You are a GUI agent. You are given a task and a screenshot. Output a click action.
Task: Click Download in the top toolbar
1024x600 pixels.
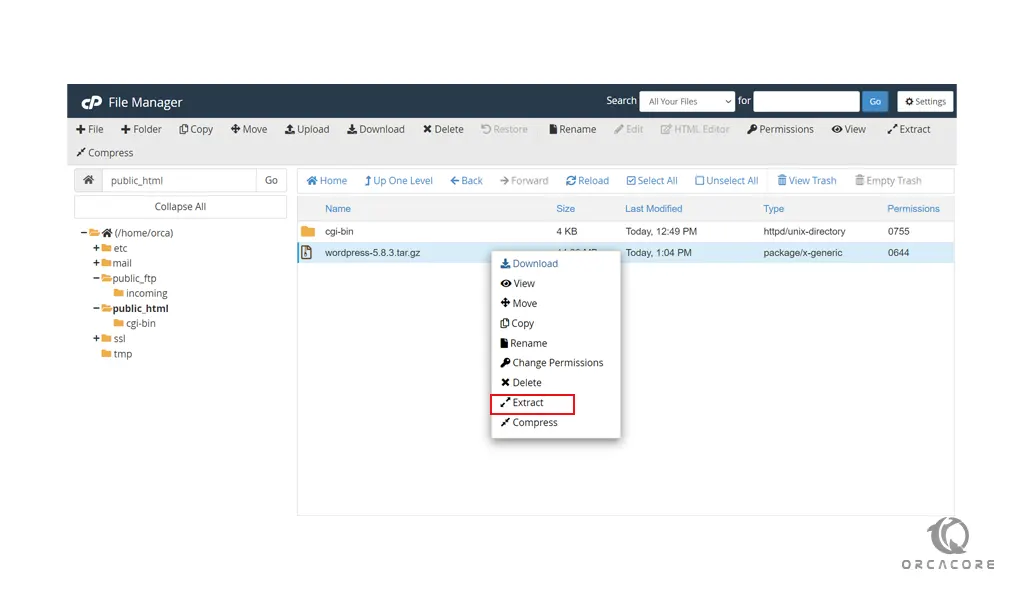pos(376,129)
